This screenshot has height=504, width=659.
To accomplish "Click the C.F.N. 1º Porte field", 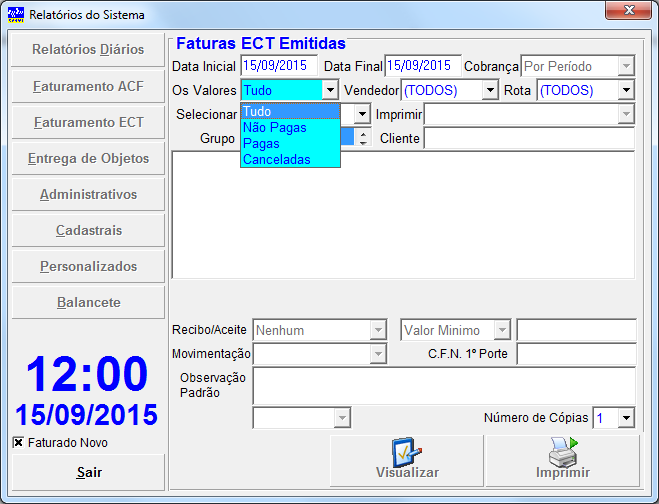I will coord(577,354).
